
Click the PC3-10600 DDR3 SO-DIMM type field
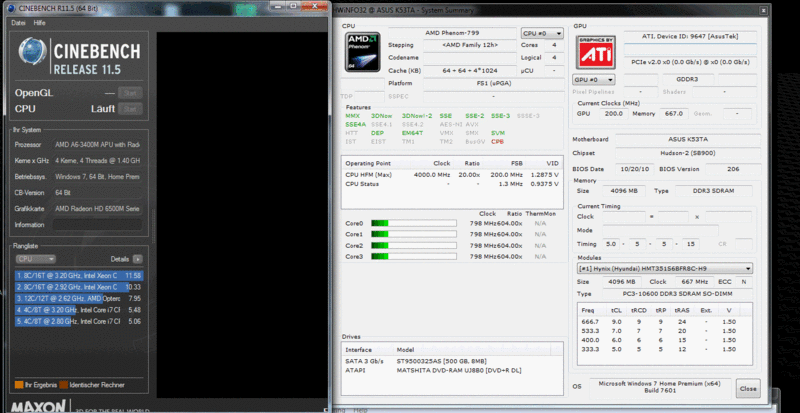[678, 294]
